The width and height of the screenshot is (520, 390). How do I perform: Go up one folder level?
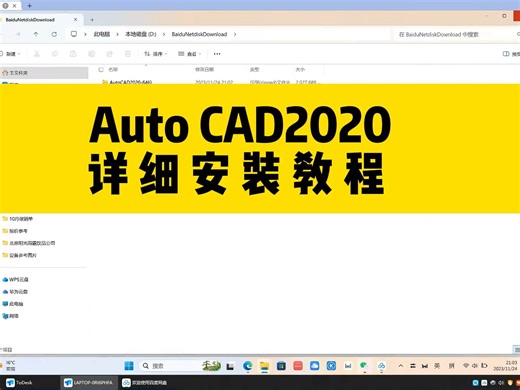(36, 34)
